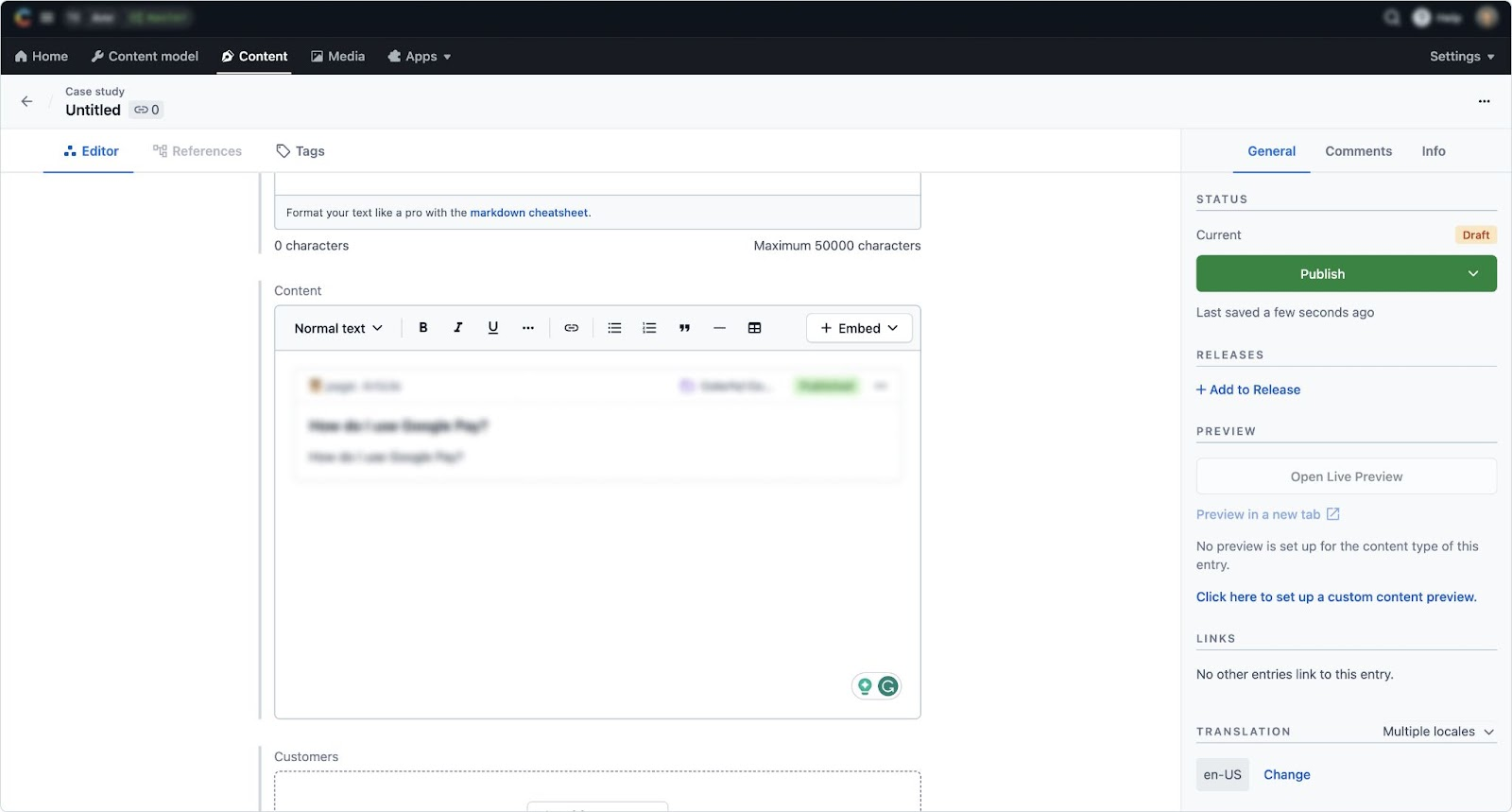Go to Home
1512x812 pixels.
click(x=42, y=57)
